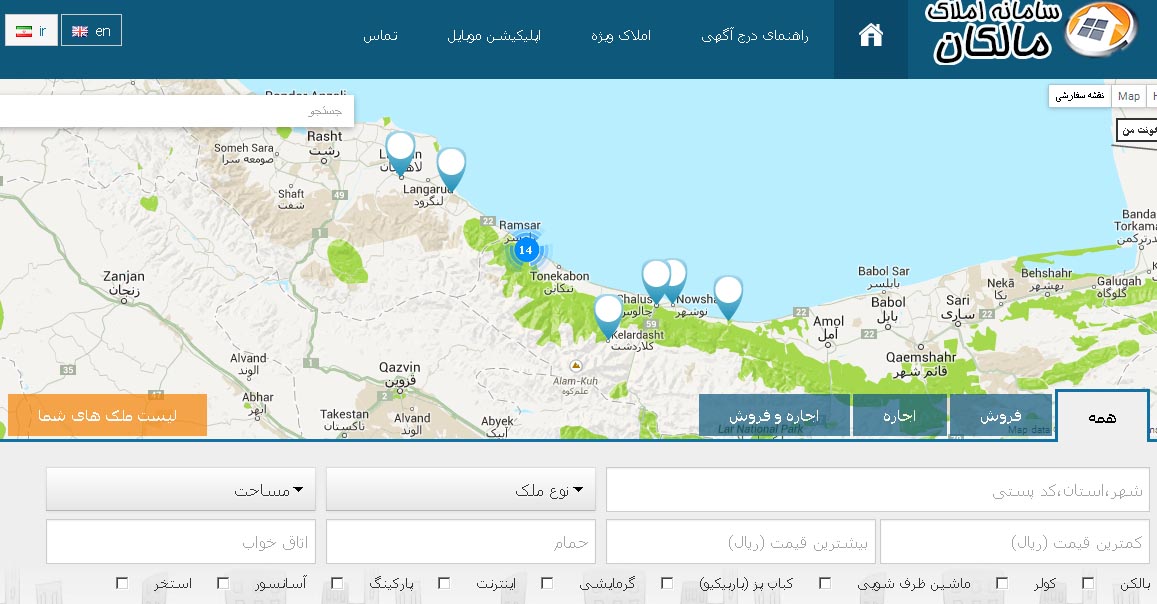Toggle the کباب پز (barbecue) checkbox

(666, 583)
